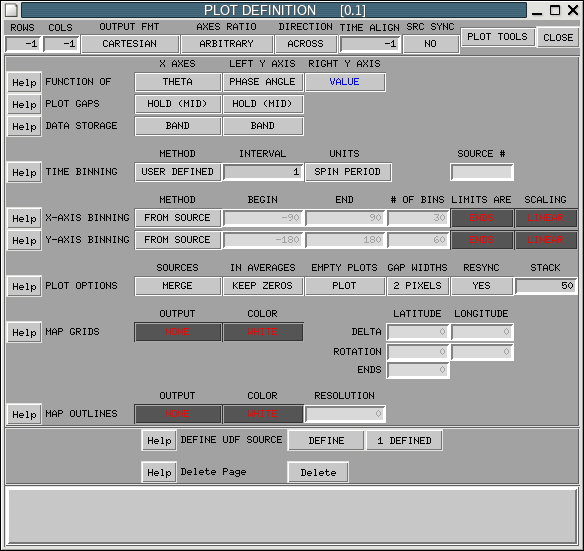
Task: Open Help for MAP OUTLINES
Action: [x=24, y=414]
